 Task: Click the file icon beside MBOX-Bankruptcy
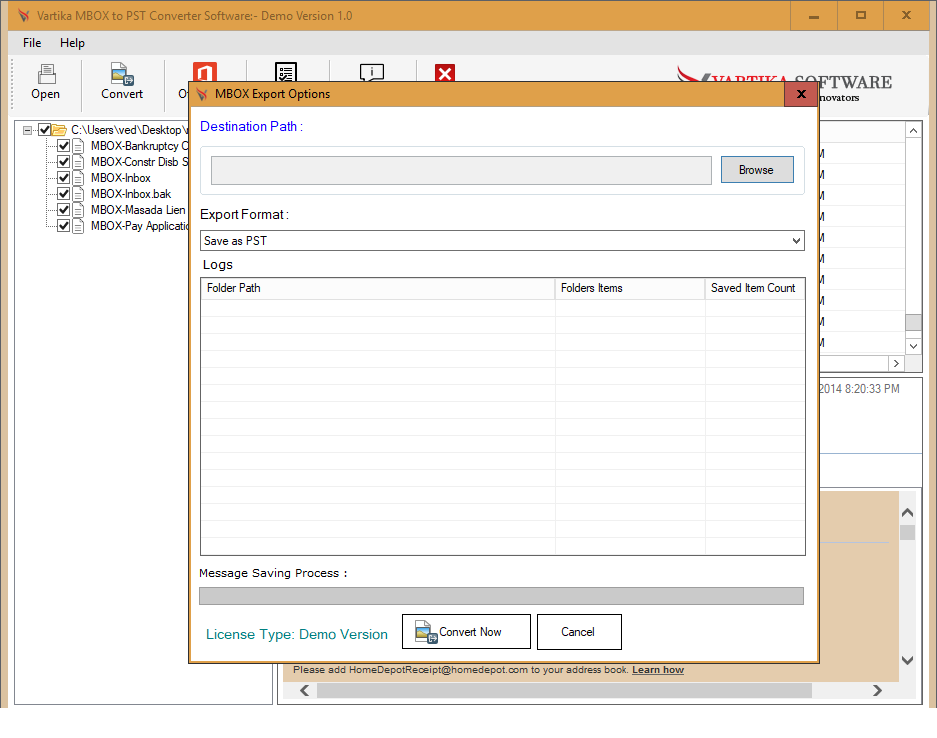point(78,146)
